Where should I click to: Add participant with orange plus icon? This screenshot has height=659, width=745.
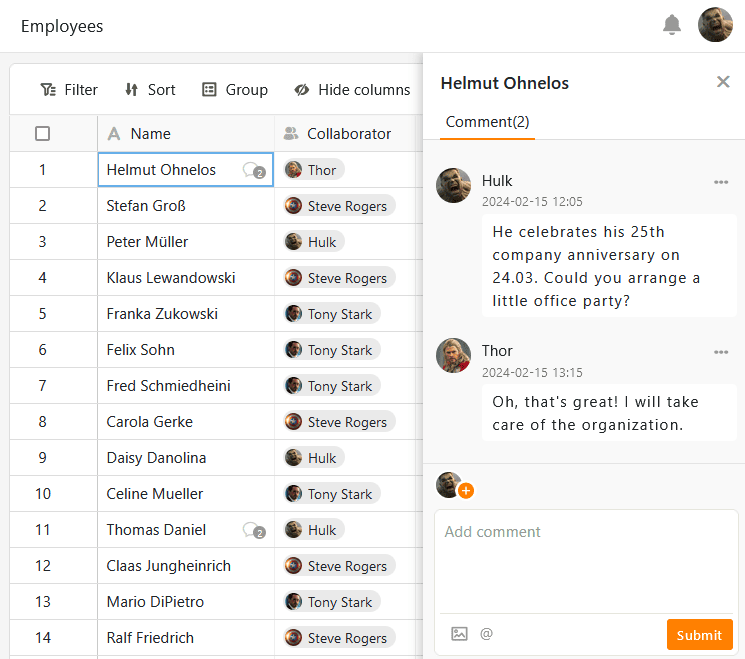pyautogui.click(x=466, y=491)
